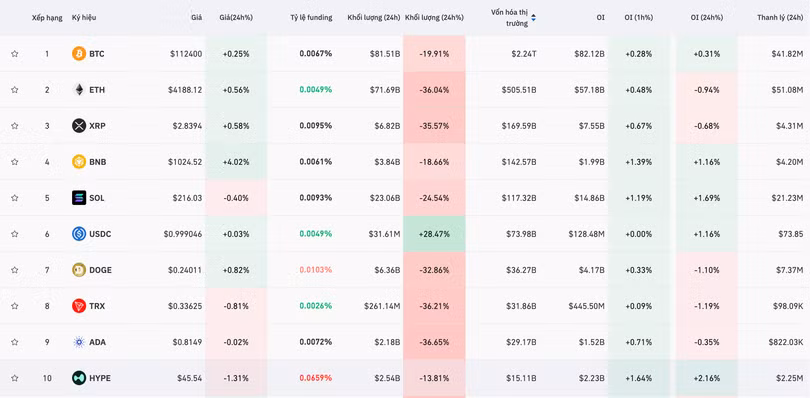
Task: Toggle the favorite star for SOL
Action: [14, 197]
